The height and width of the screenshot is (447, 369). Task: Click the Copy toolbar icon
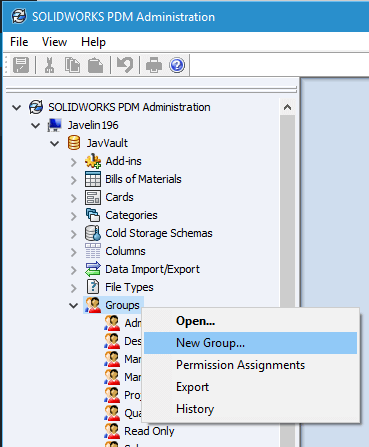click(x=72, y=65)
